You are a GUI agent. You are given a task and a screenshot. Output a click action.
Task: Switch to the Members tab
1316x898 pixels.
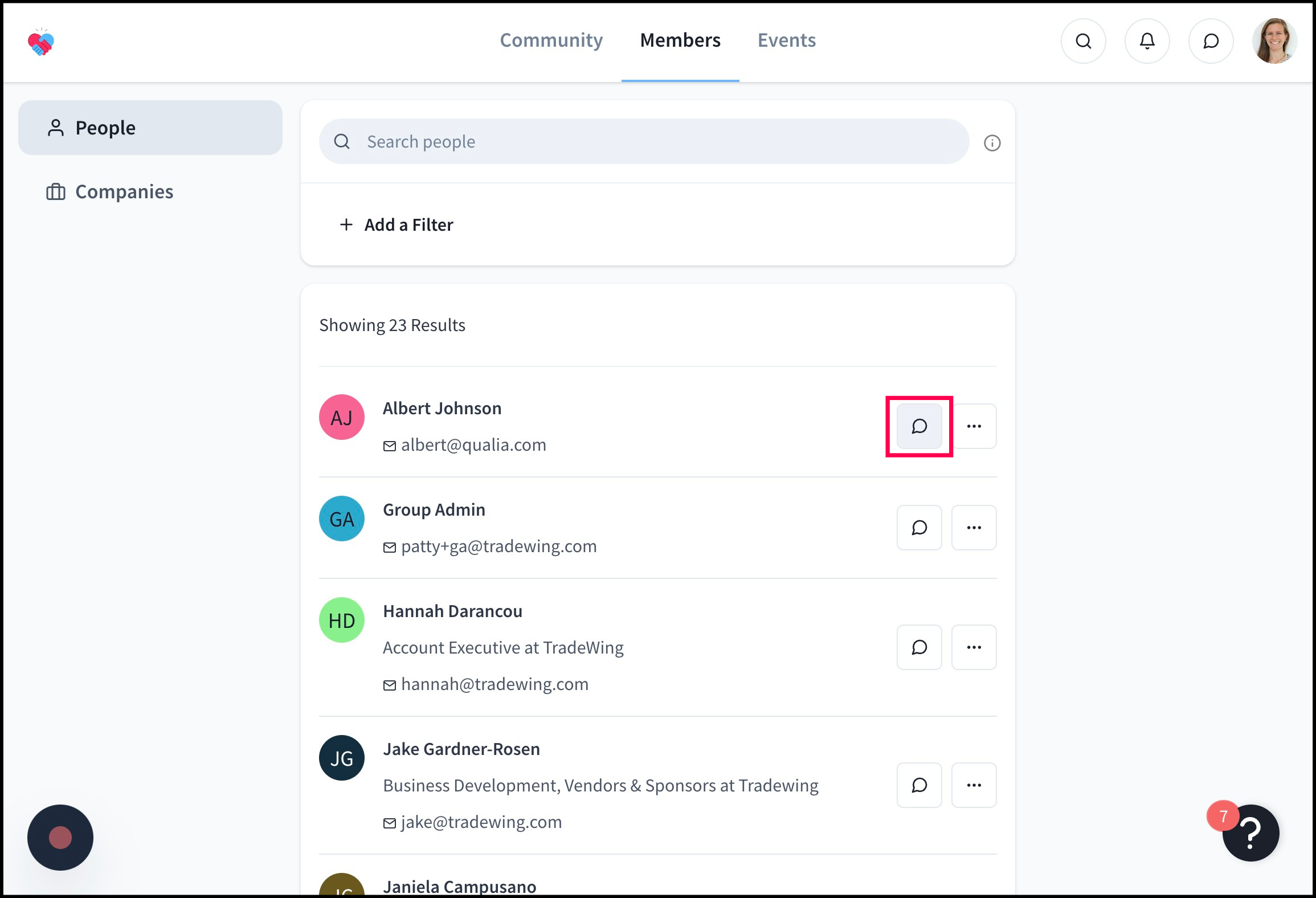pos(680,40)
